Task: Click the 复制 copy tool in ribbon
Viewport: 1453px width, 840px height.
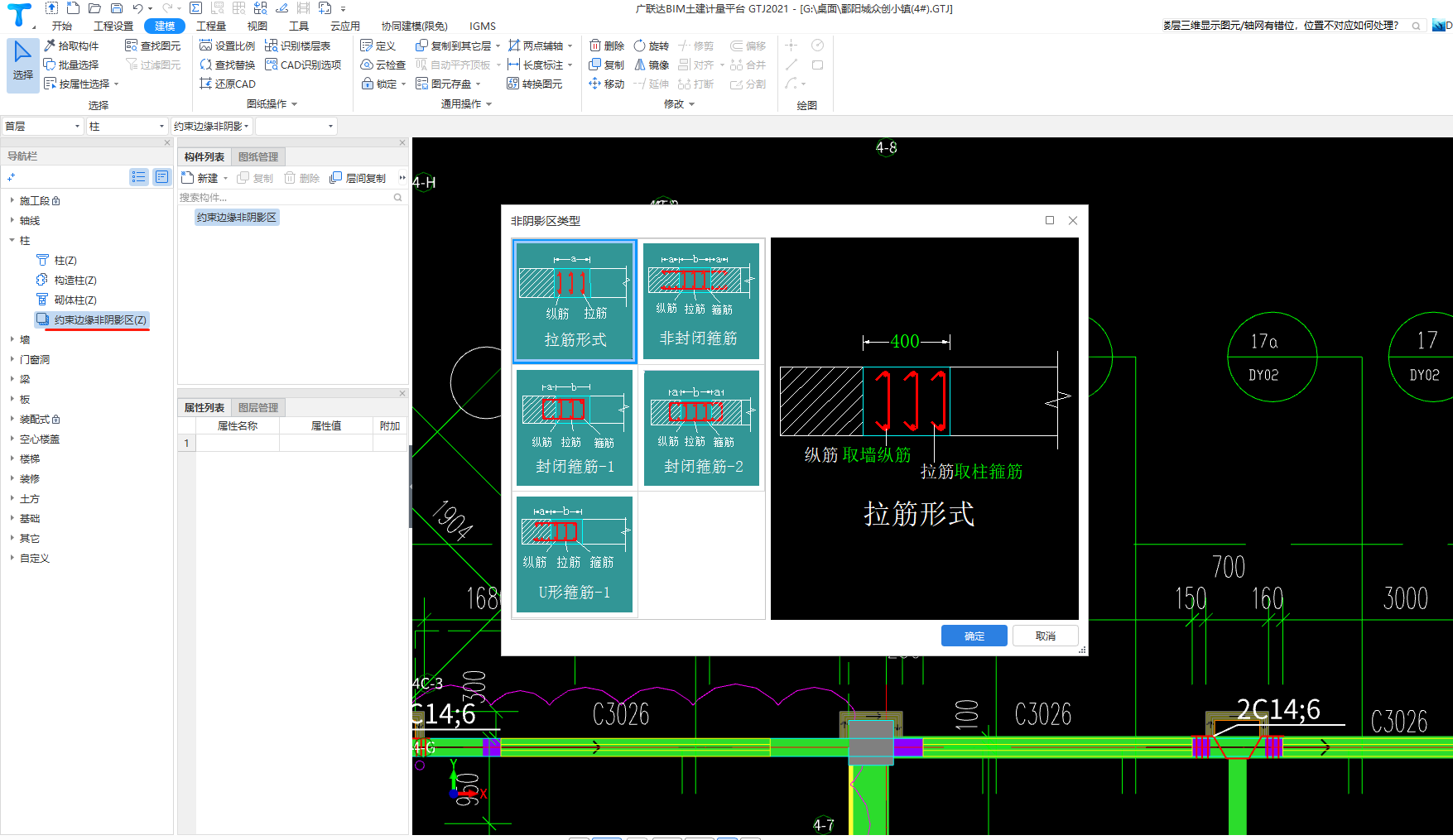Action: 606,65
